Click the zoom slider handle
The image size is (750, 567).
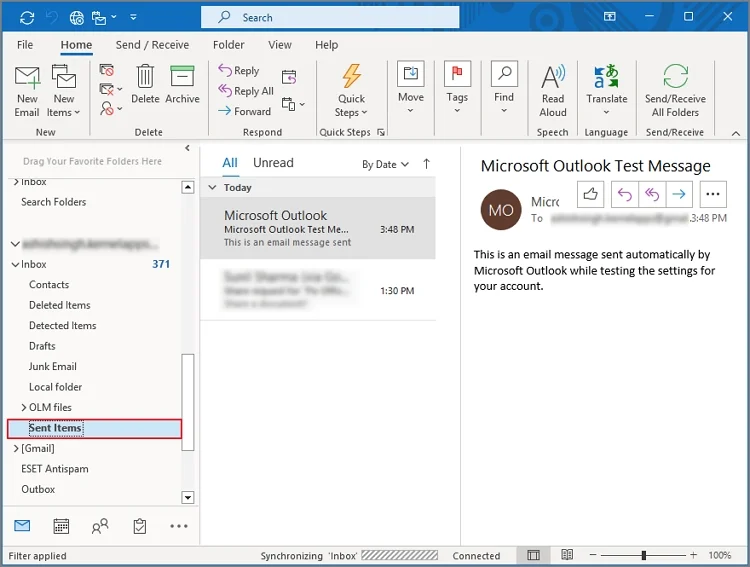click(644, 555)
